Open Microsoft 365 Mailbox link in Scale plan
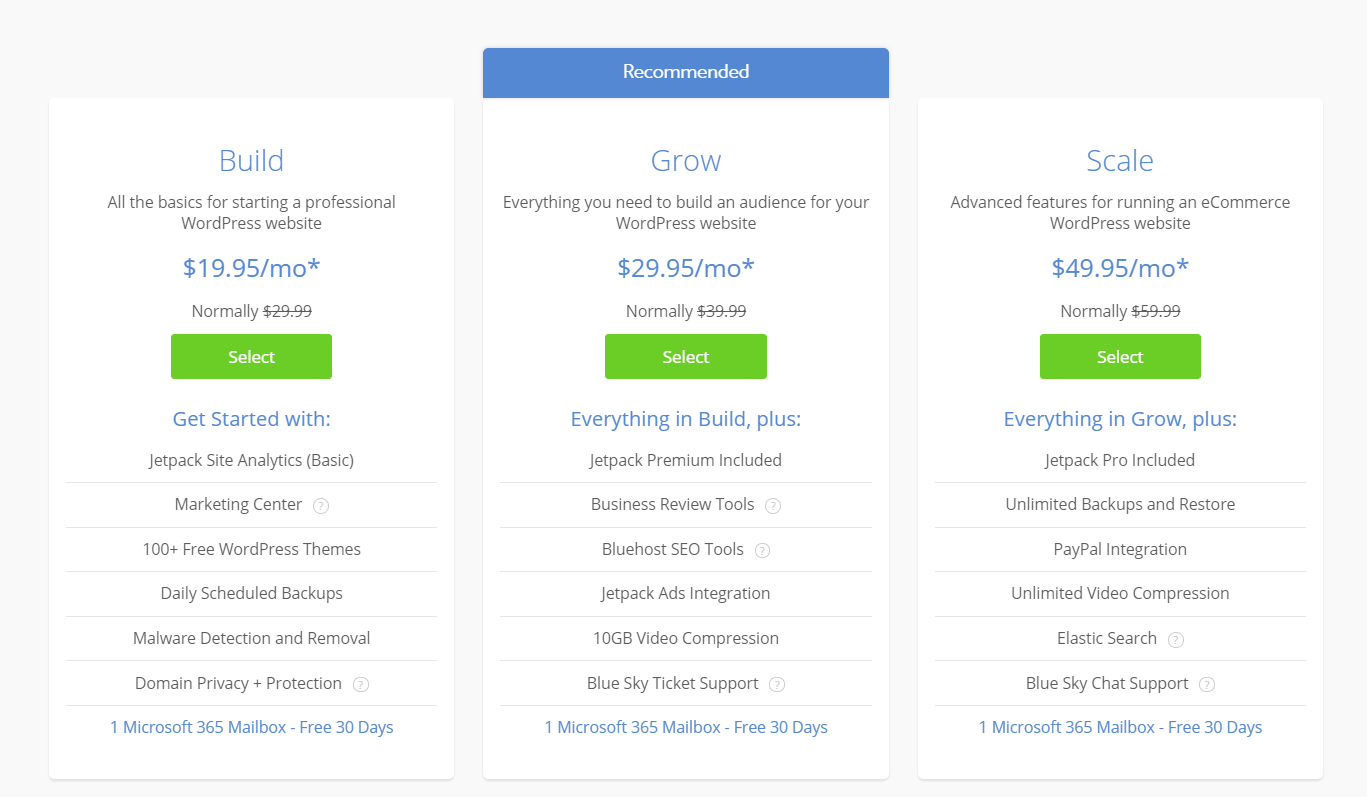 [1120, 727]
